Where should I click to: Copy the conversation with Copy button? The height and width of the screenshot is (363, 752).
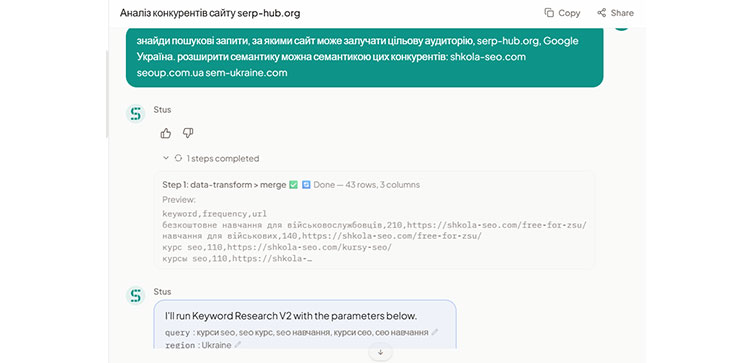click(562, 13)
